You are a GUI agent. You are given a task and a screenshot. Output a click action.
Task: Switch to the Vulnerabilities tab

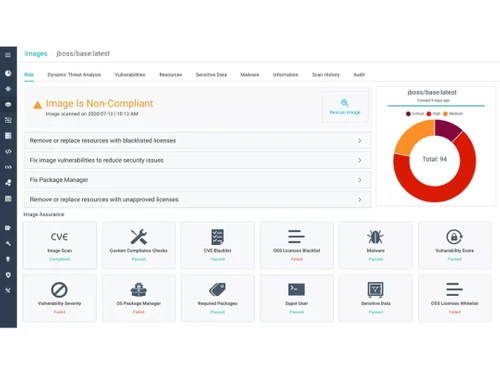130,75
